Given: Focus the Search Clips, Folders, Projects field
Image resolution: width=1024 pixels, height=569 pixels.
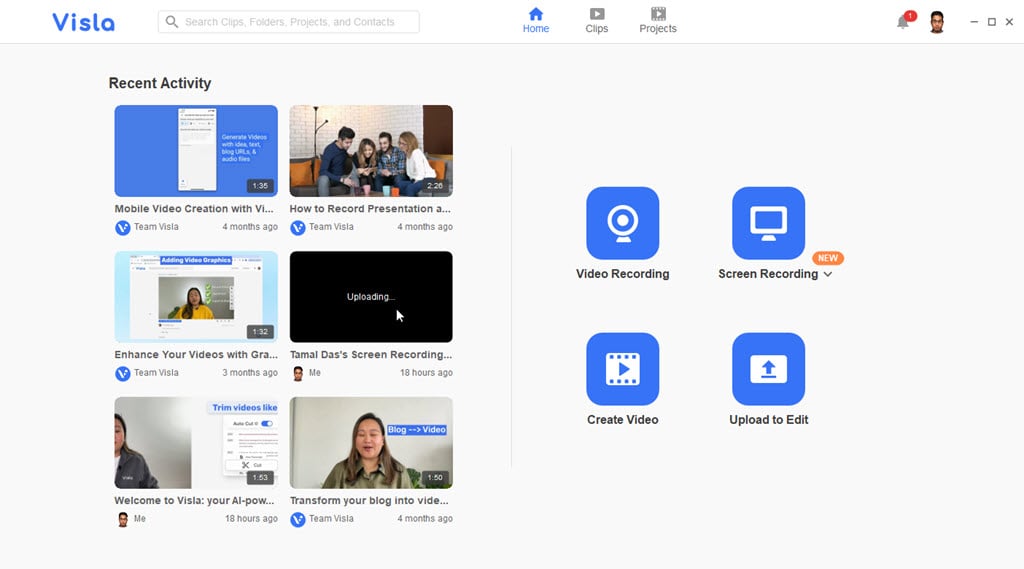Looking at the screenshot, I should tap(289, 22).
